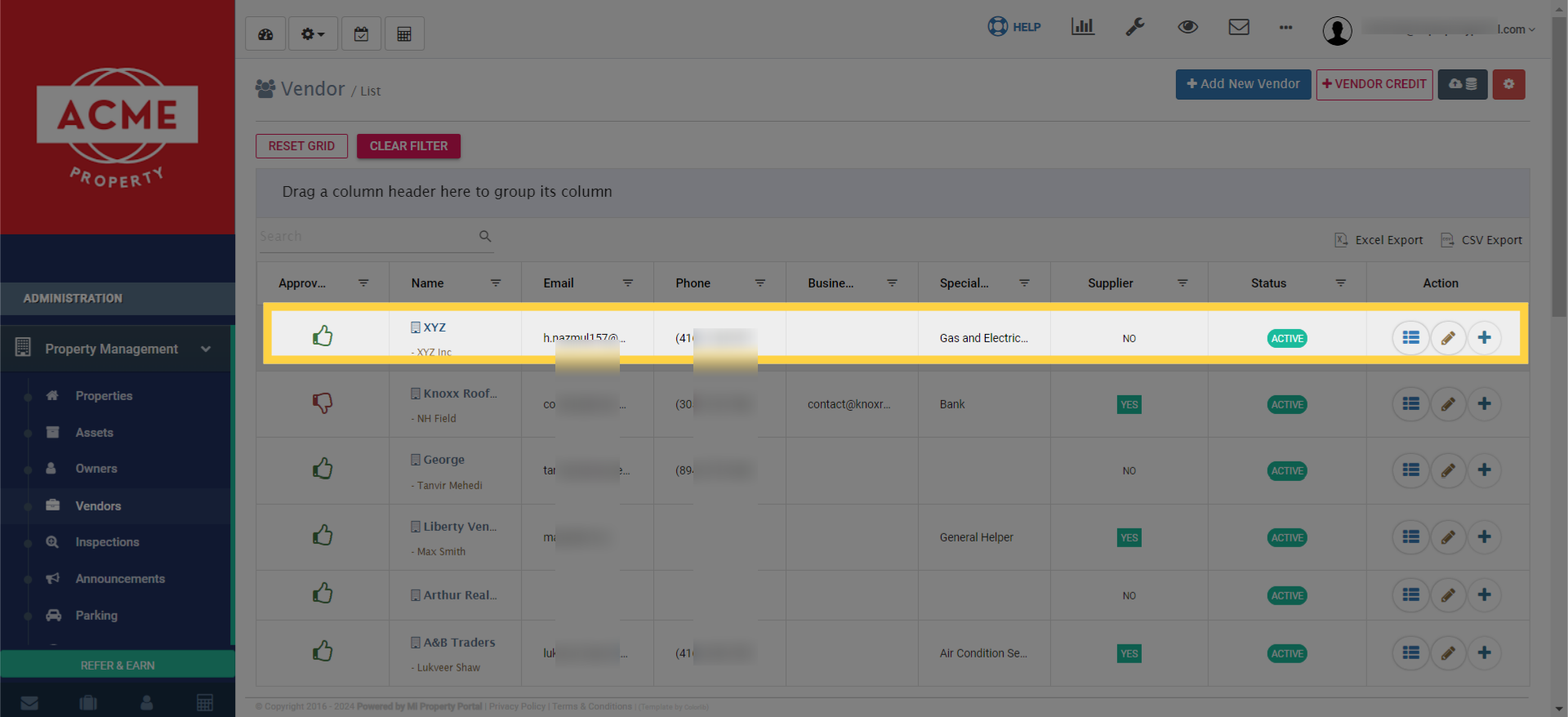Click Add New Vendor button

(x=1243, y=84)
